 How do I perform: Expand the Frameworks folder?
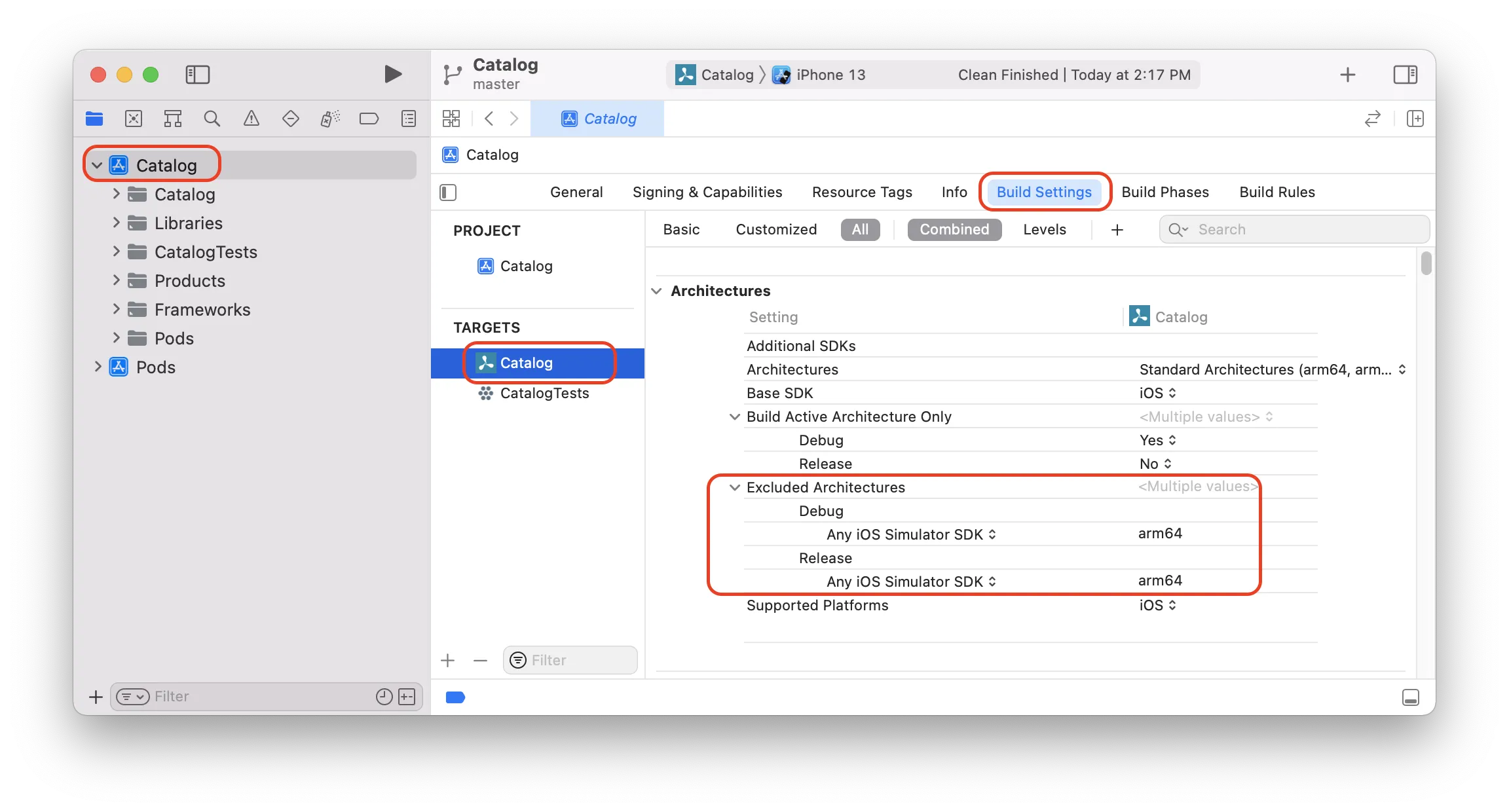click(x=115, y=309)
